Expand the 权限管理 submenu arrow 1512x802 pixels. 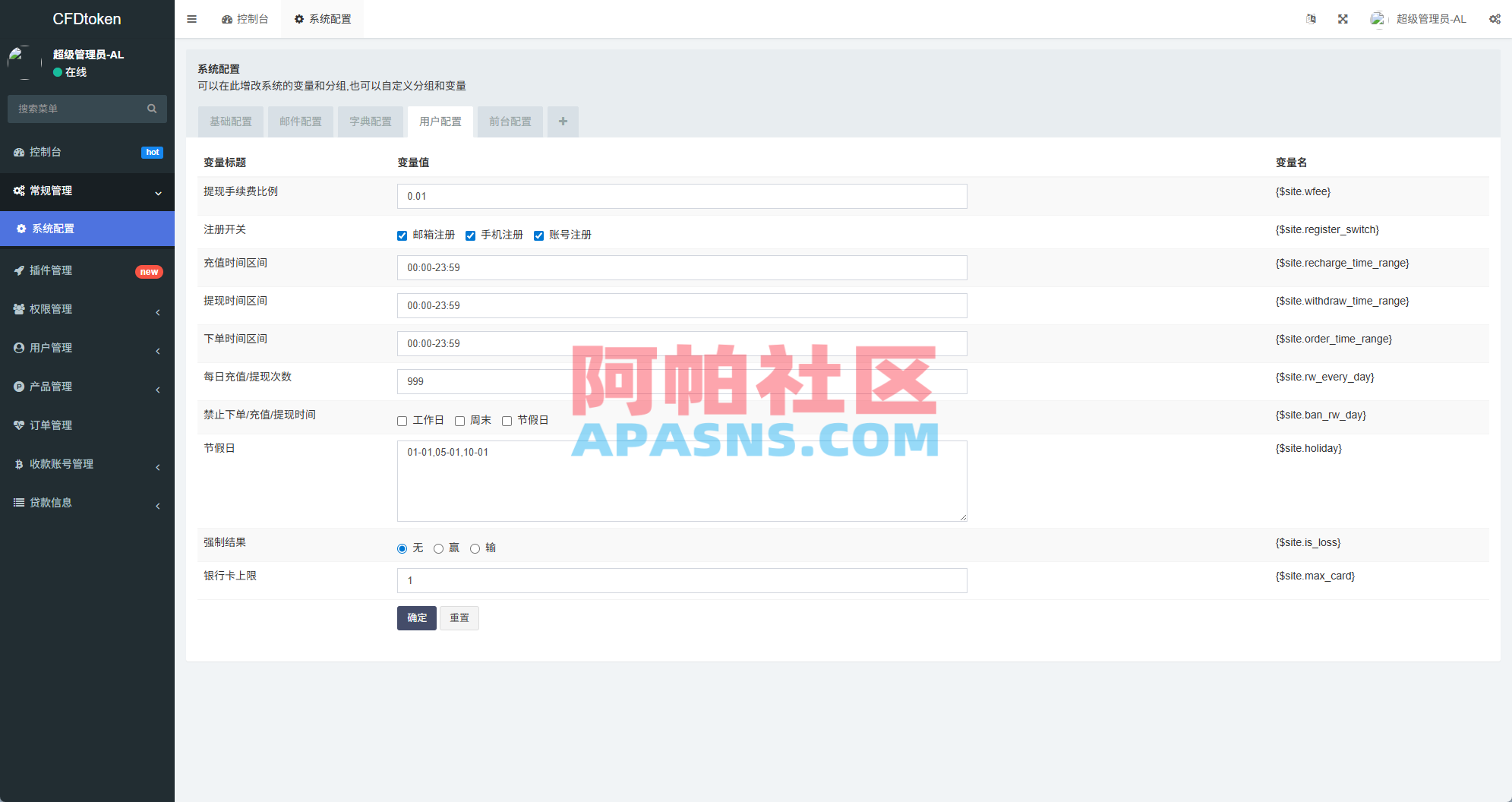point(158,311)
